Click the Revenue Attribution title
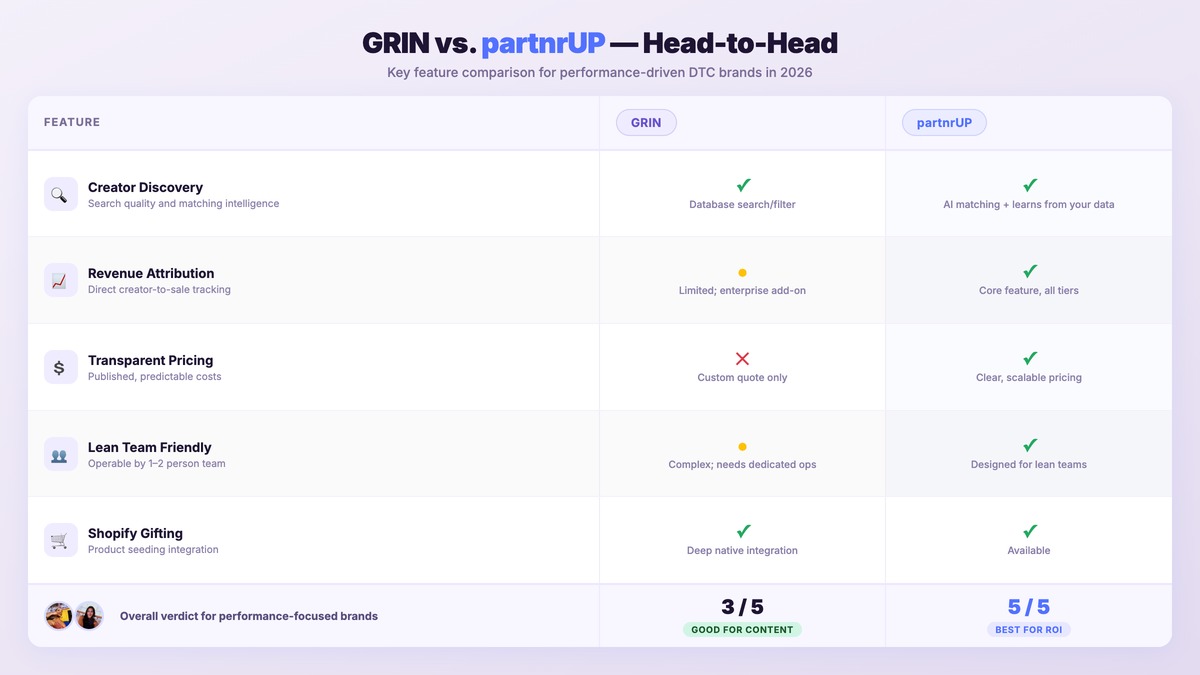Viewport: 1200px width, 675px height. coord(151,273)
